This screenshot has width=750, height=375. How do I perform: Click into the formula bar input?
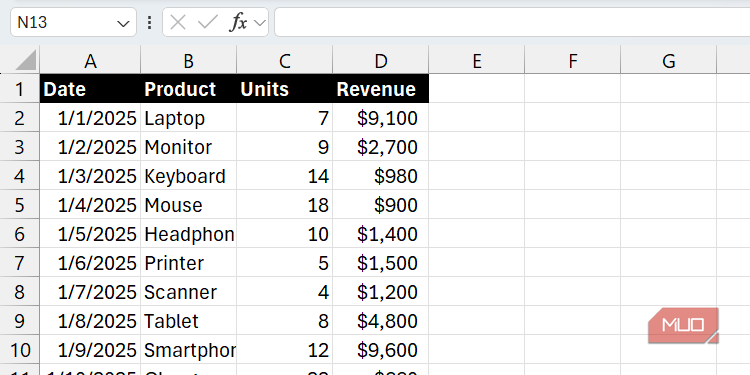click(512, 22)
